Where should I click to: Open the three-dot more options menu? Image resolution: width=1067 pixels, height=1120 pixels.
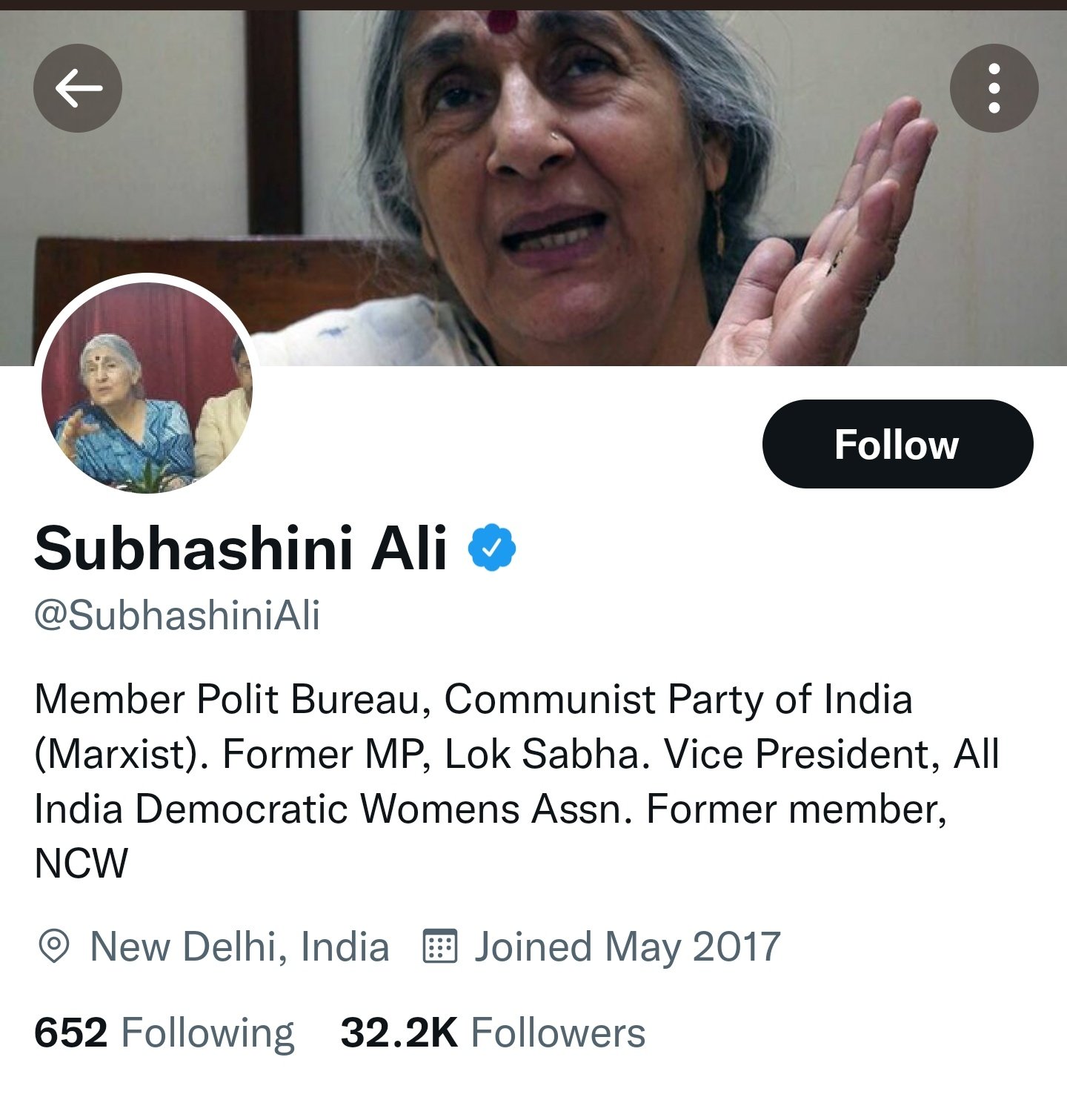pos(994,88)
